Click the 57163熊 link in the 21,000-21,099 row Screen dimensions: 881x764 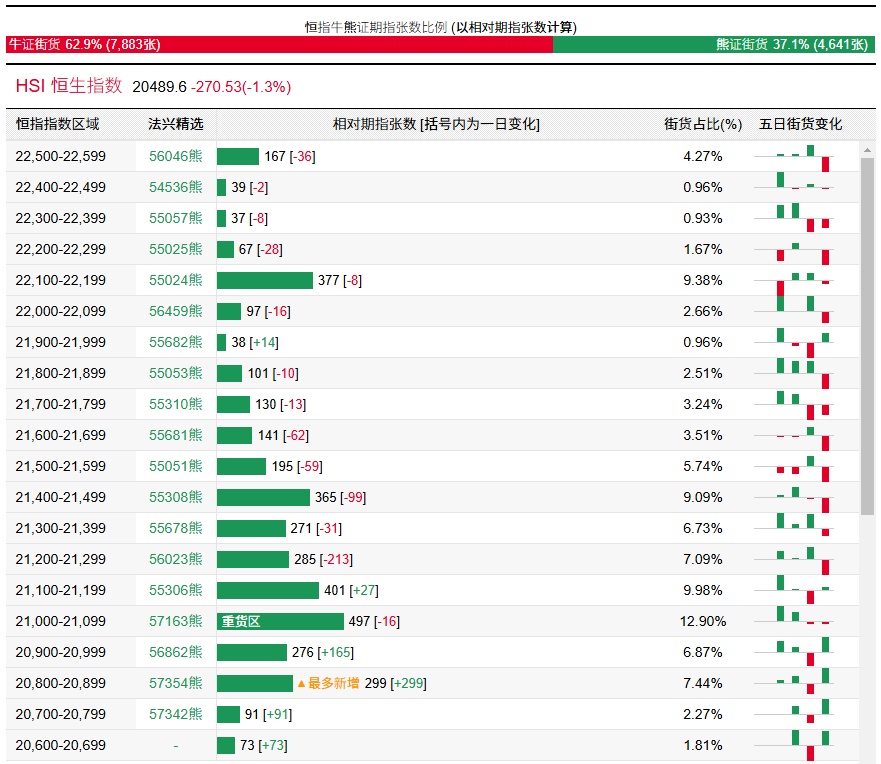point(175,621)
